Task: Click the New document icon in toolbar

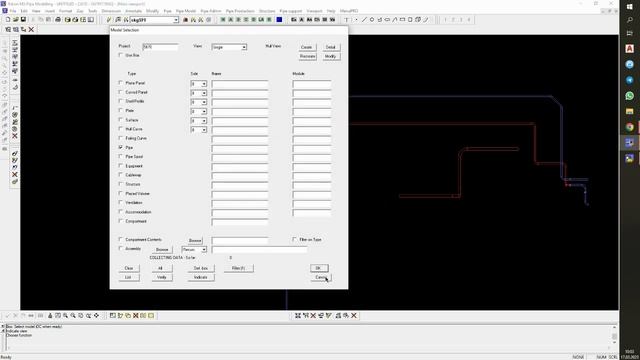Action: (8, 20)
